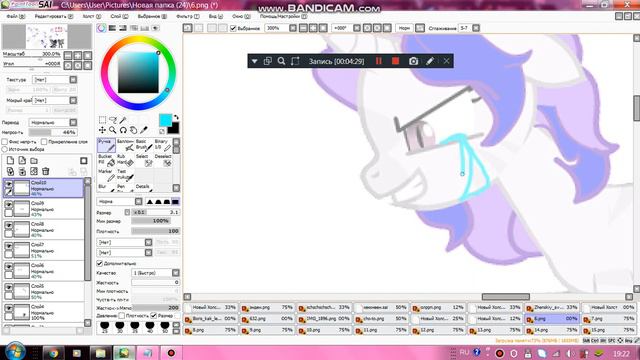Select the rectangular selection tool
640x360 pixels.
pos(102,120)
